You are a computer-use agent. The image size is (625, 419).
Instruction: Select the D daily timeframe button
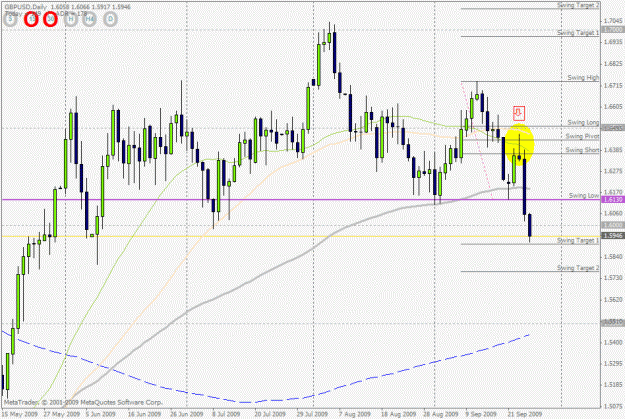pyautogui.click(x=110, y=19)
